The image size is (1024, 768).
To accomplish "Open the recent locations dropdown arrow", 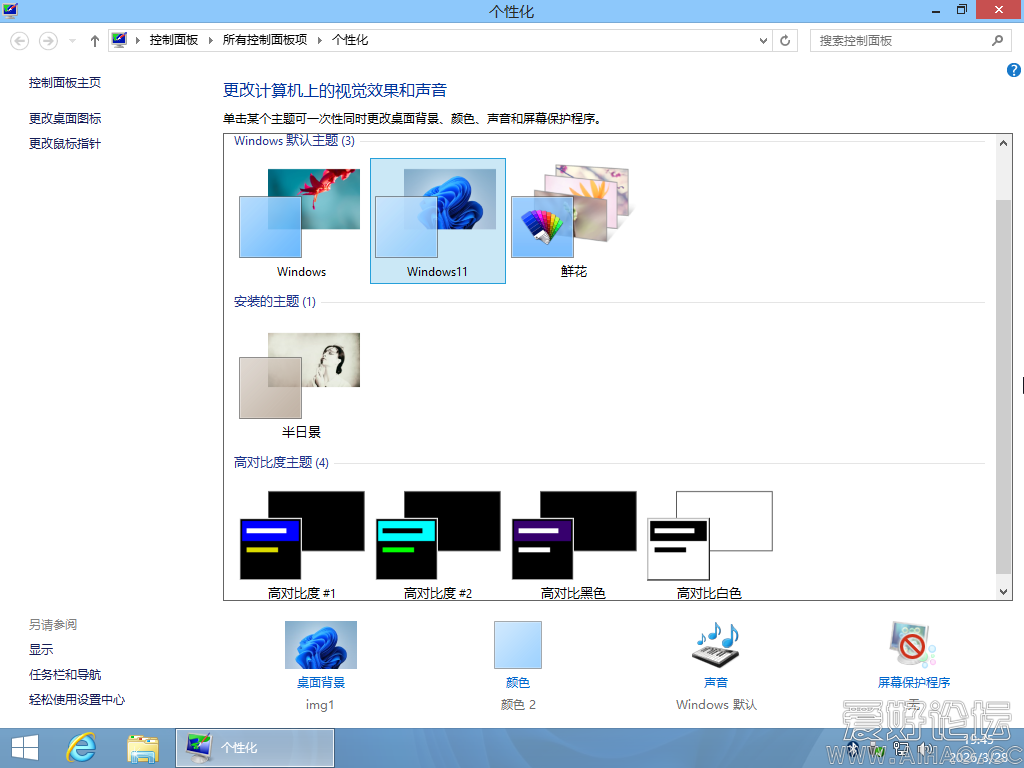I will tap(72, 41).
